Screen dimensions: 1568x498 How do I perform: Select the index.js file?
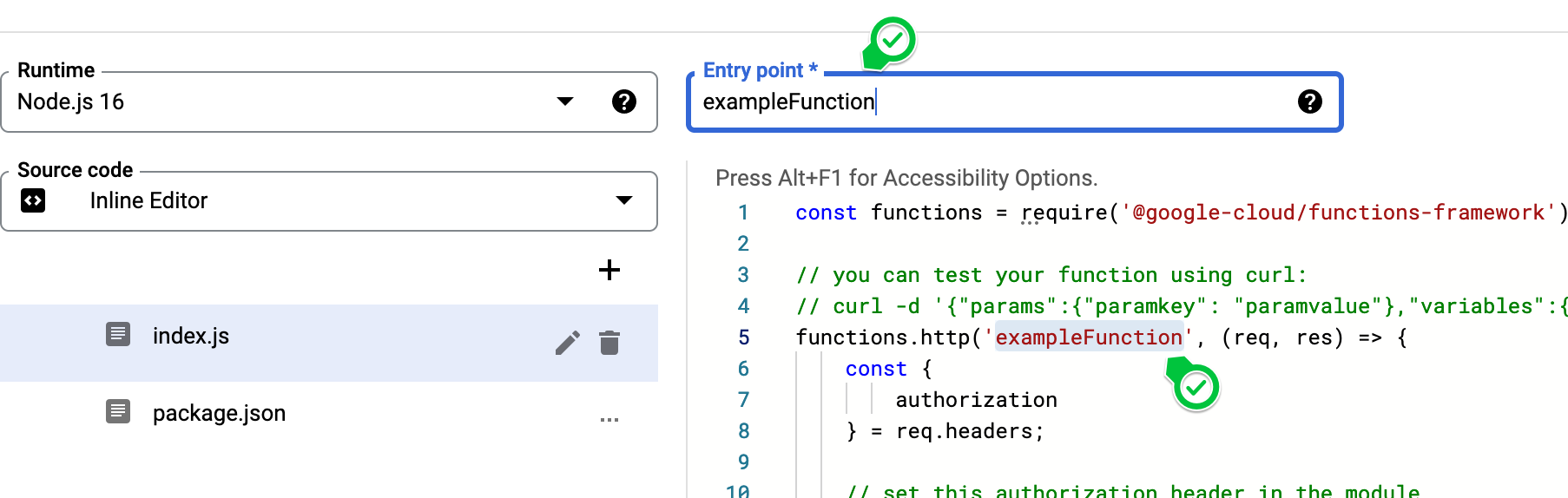(191, 337)
